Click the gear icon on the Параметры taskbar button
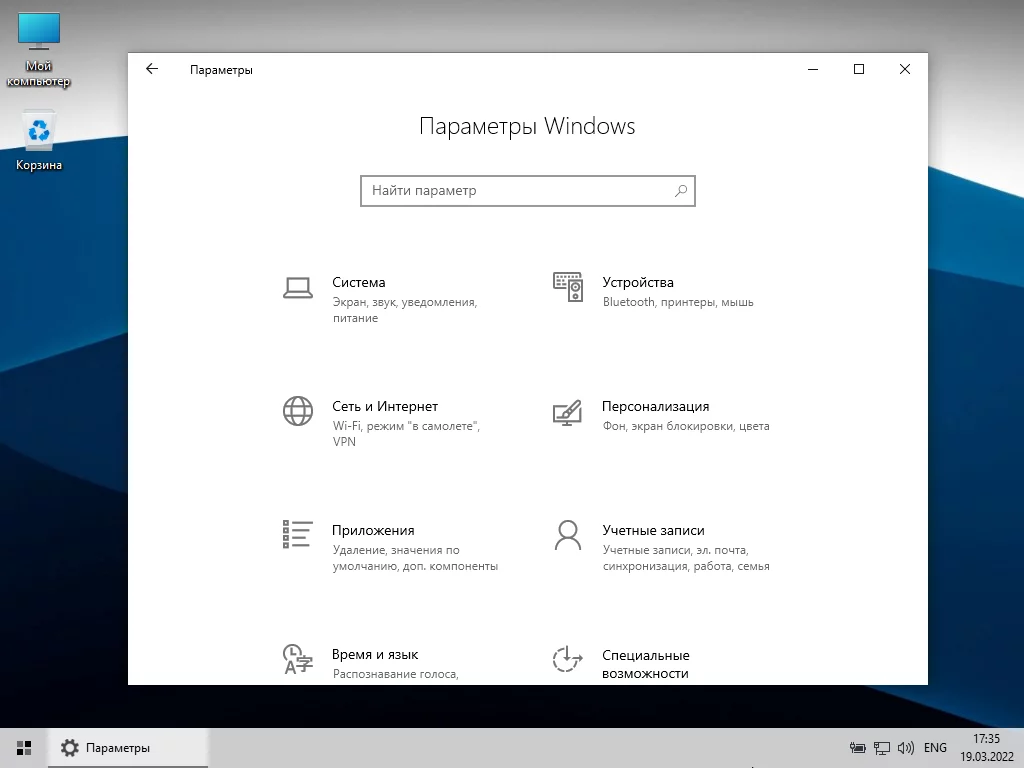The height and width of the screenshot is (768, 1024). (69, 748)
